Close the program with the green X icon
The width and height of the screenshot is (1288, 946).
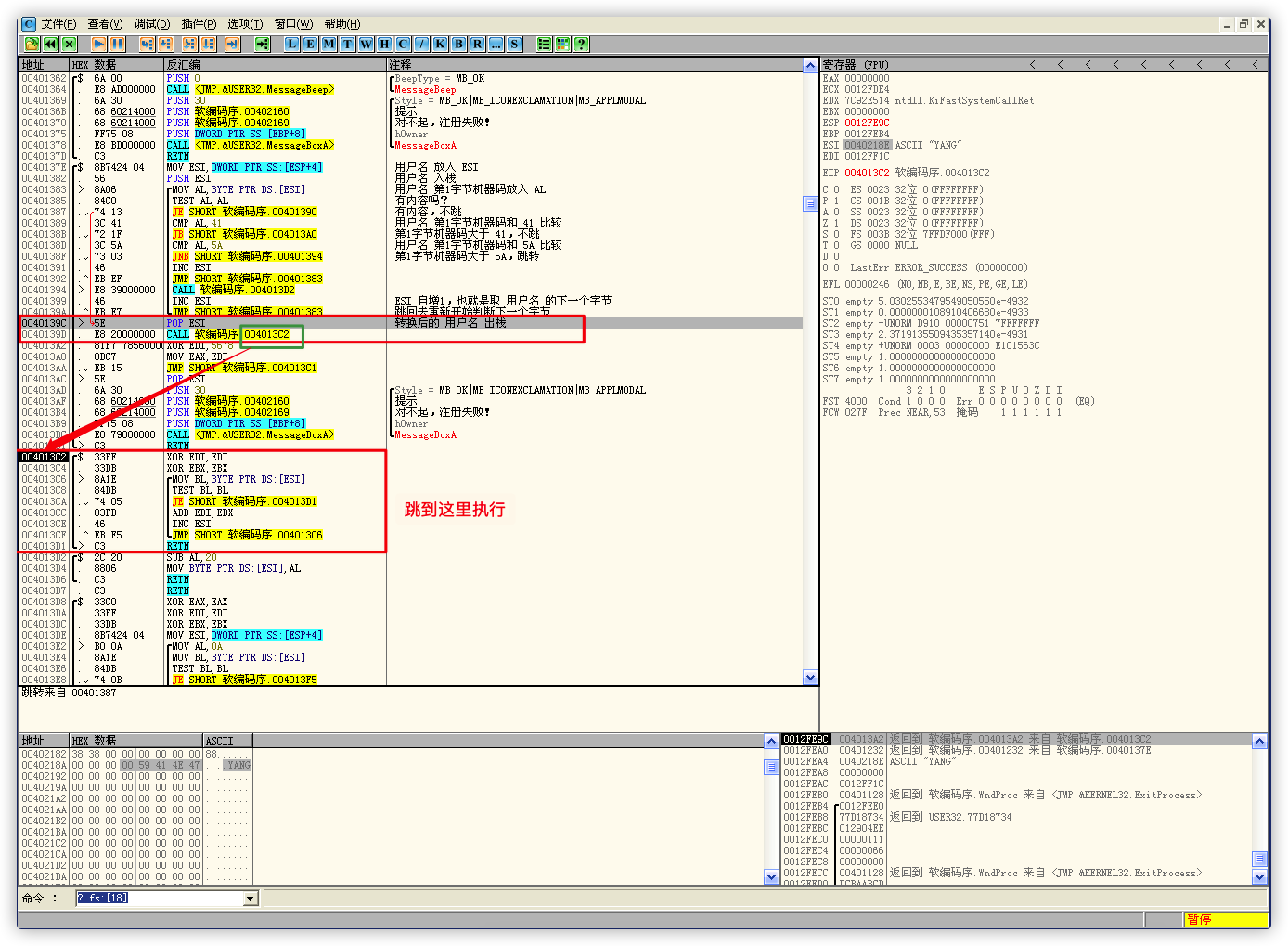[69, 44]
